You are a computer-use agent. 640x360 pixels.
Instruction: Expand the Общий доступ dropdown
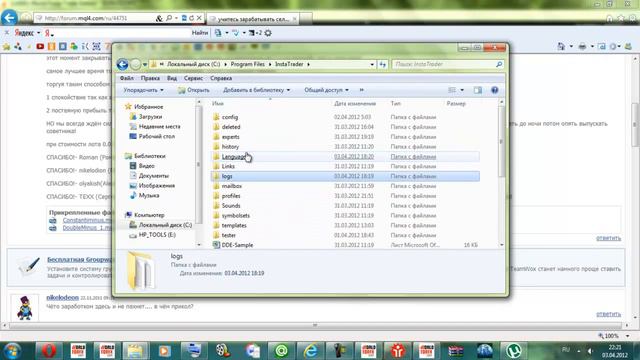pos(326,90)
